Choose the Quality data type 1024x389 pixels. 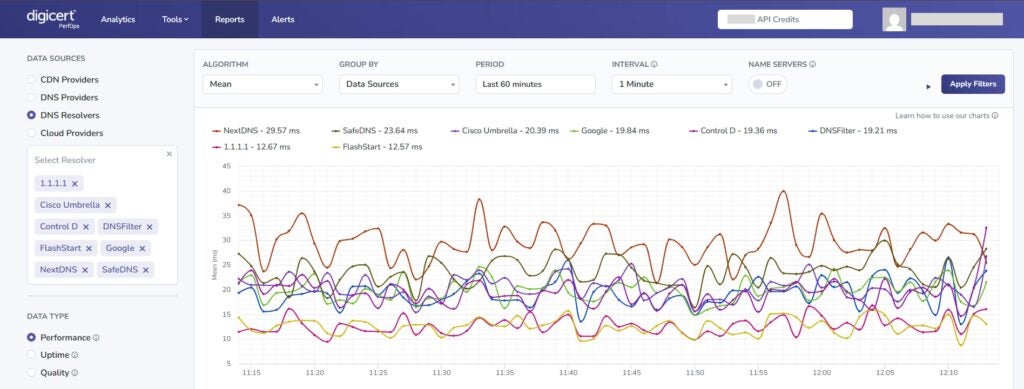31,373
